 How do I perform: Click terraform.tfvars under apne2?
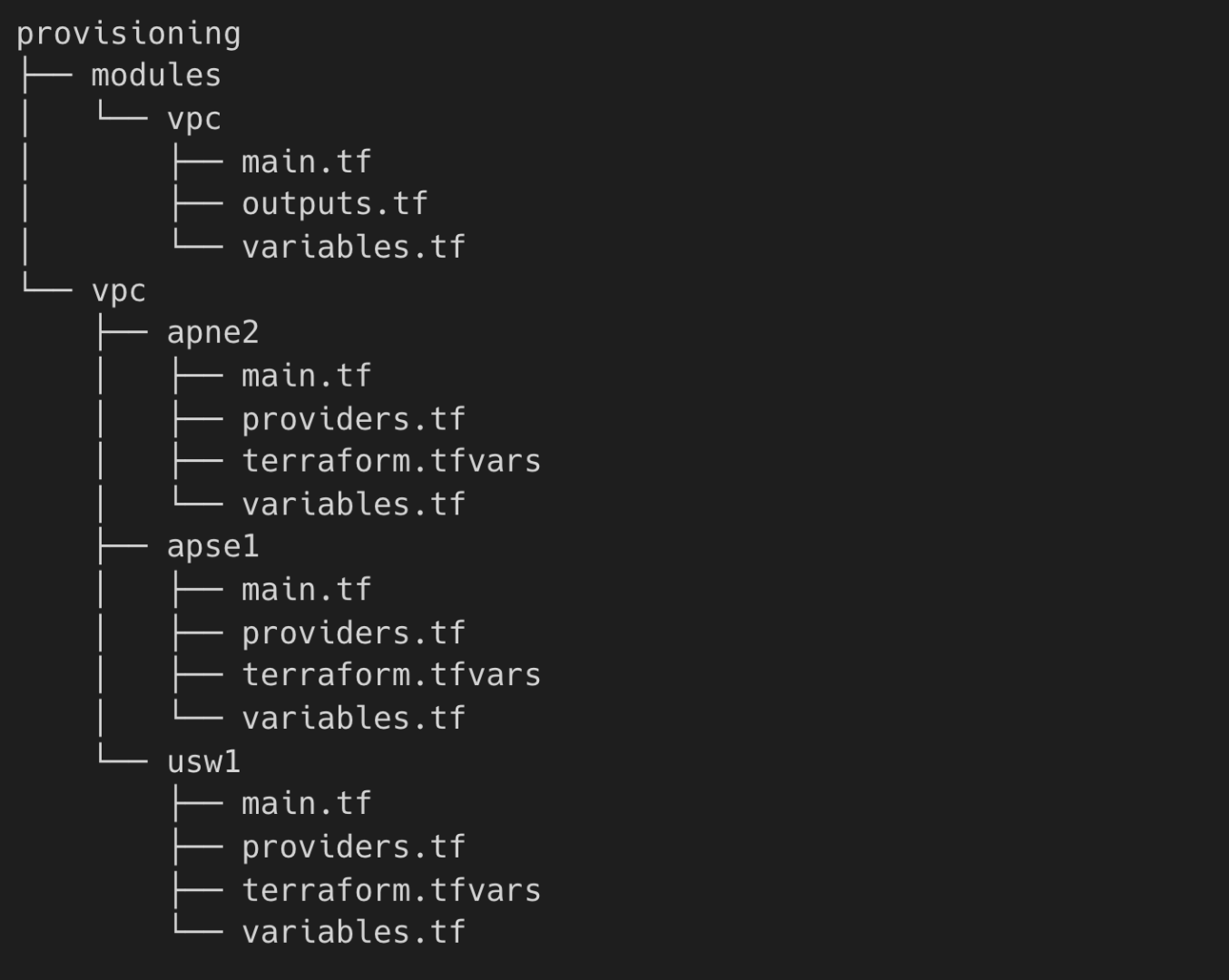point(391,461)
